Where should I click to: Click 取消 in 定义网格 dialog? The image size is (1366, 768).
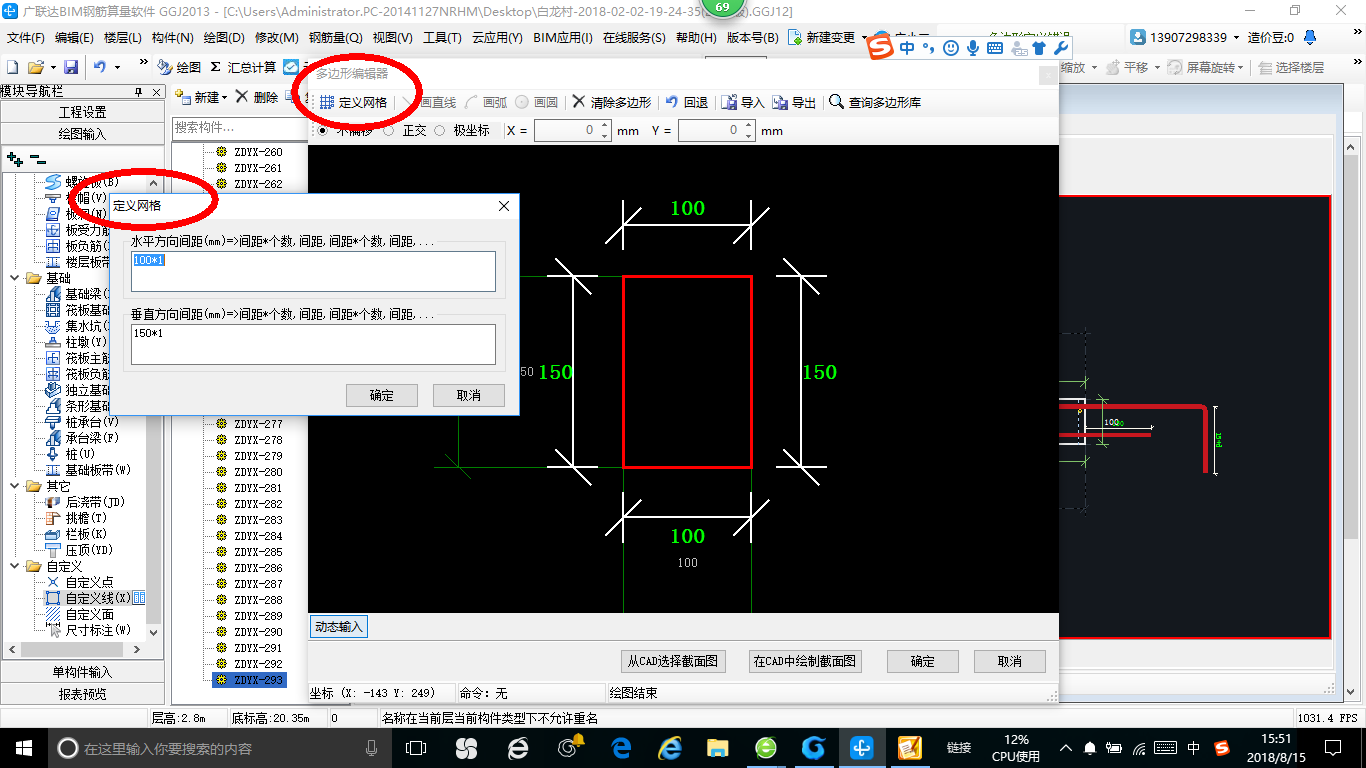point(469,395)
